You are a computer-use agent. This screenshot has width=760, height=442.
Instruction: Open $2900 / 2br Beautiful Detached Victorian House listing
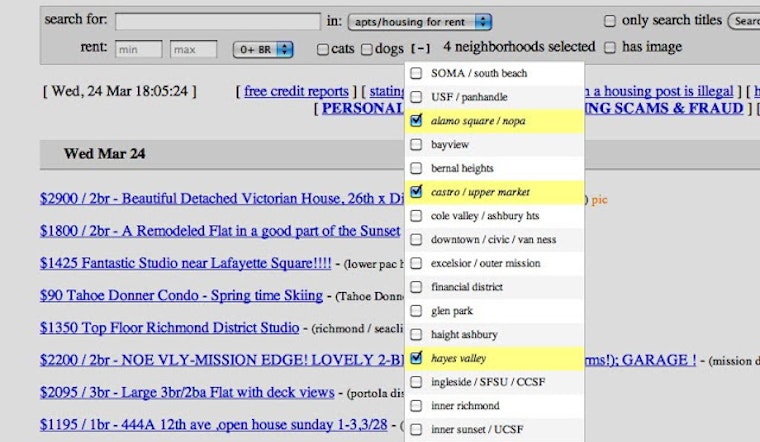[222, 198]
